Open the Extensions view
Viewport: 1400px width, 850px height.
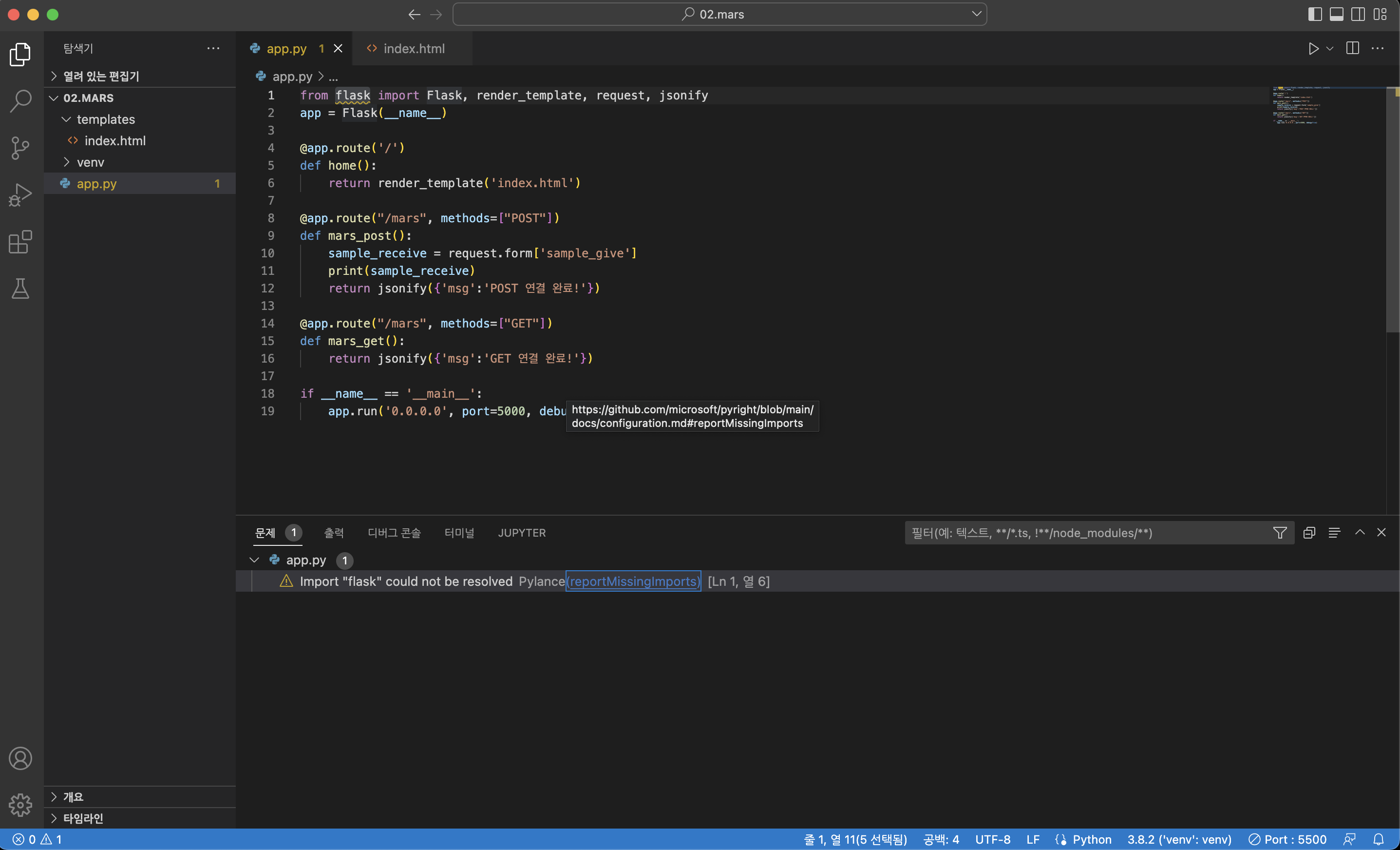click(20, 242)
